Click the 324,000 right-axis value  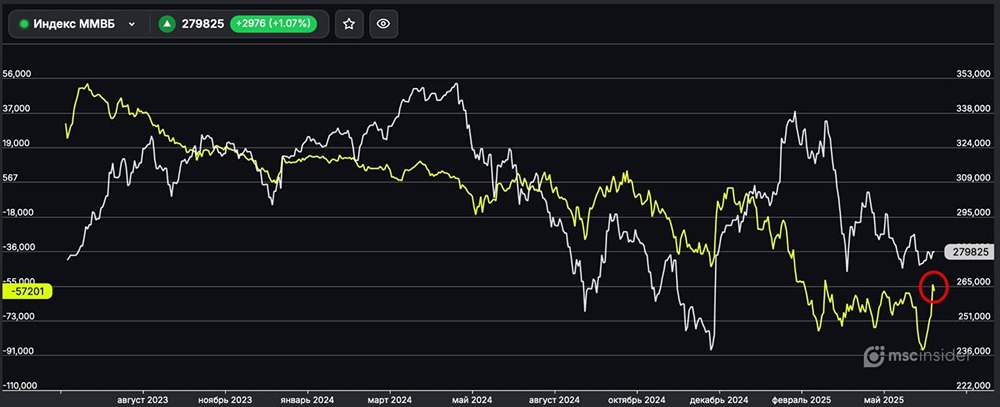pyautogui.click(x=974, y=145)
